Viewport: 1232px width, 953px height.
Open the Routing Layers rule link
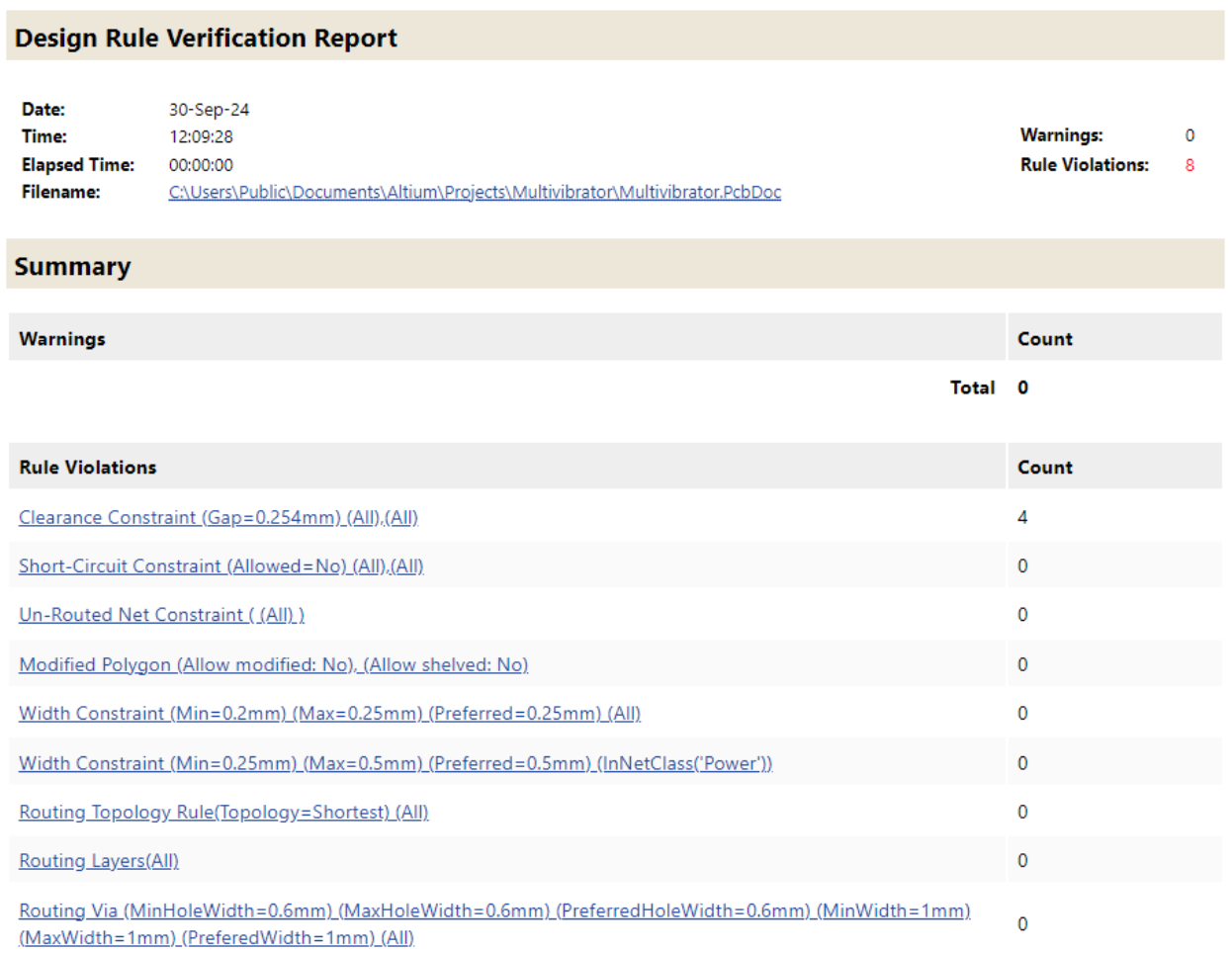(x=99, y=861)
